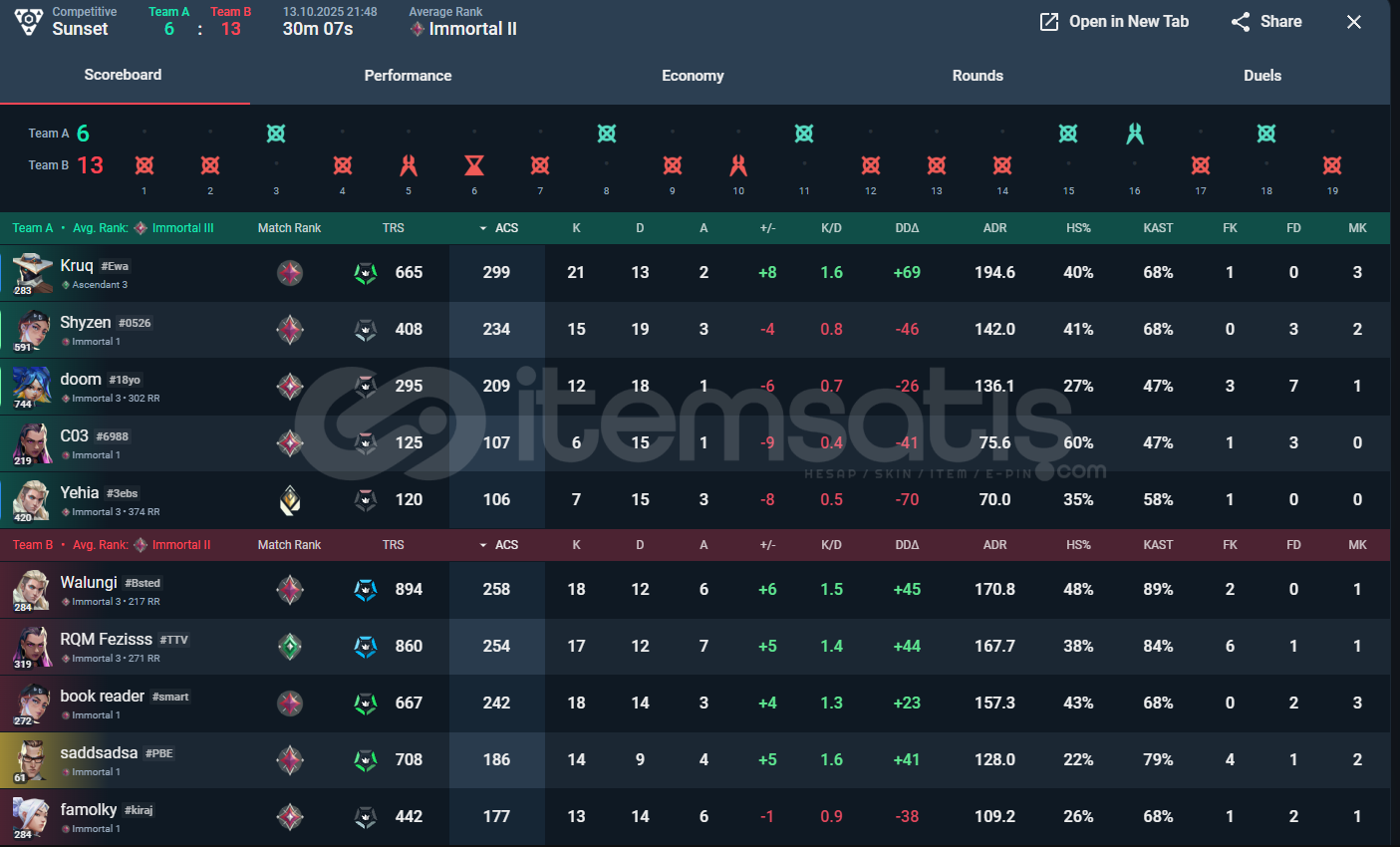Switch to the Performance tab
The height and width of the screenshot is (847, 1400).
point(408,76)
